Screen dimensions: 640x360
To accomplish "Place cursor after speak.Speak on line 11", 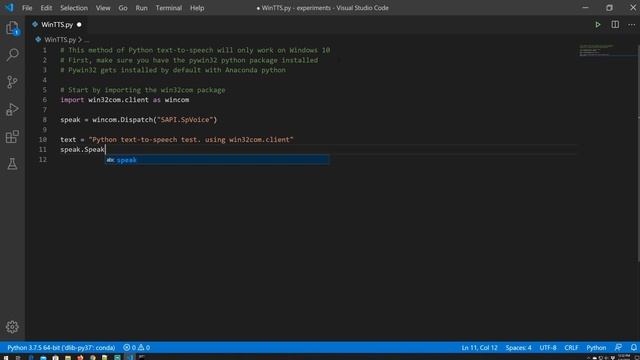I will (x=105, y=149).
